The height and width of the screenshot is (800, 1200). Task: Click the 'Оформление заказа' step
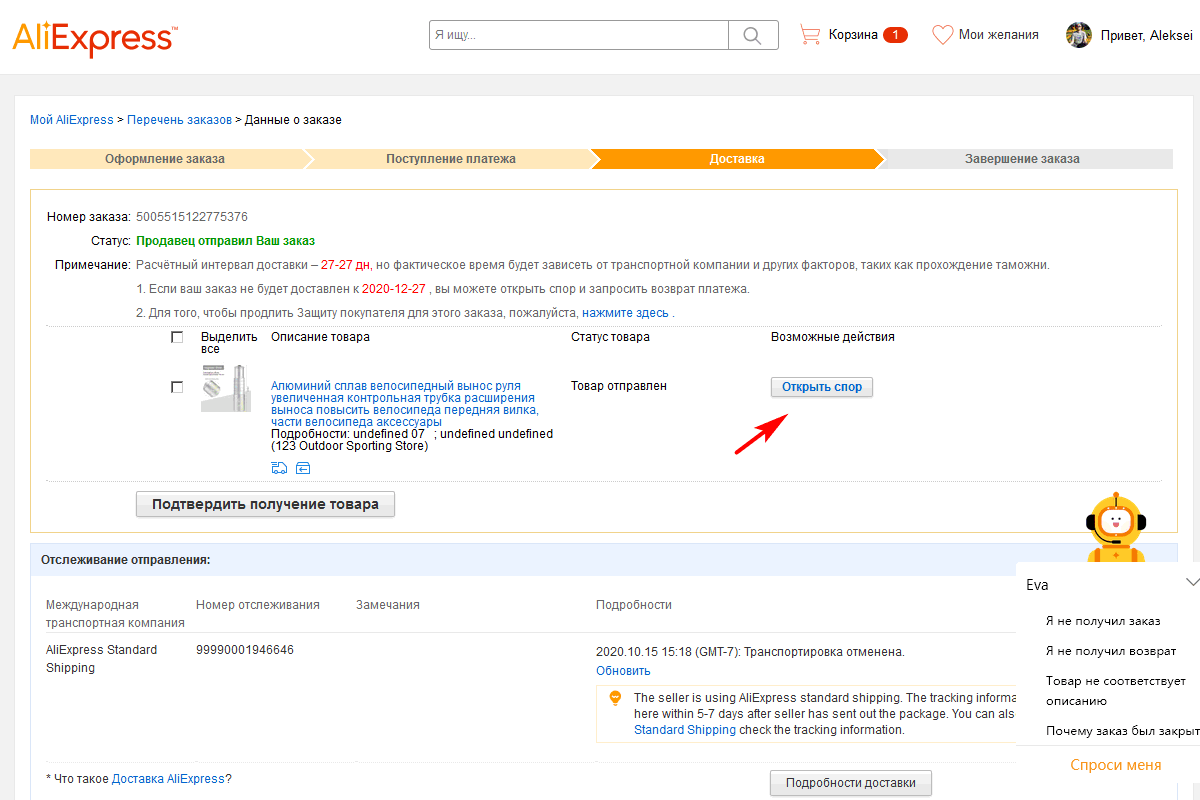coord(165,159)
